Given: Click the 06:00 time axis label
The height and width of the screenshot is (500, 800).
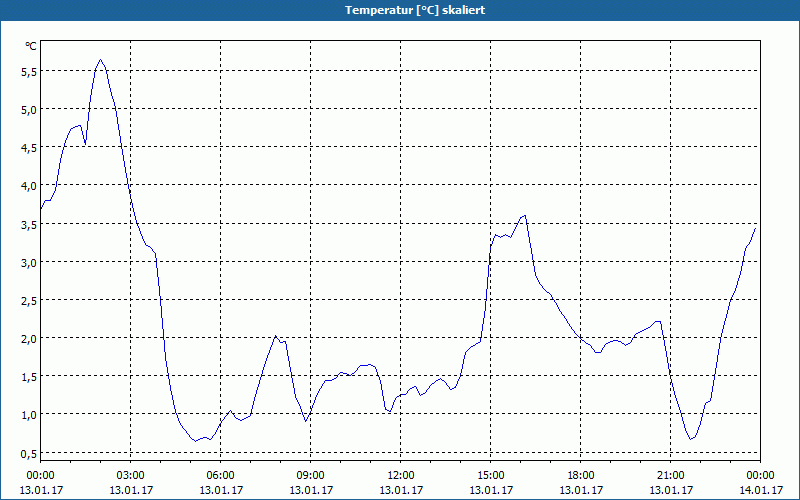Looking at the screenshot, I should pos(220,476).
